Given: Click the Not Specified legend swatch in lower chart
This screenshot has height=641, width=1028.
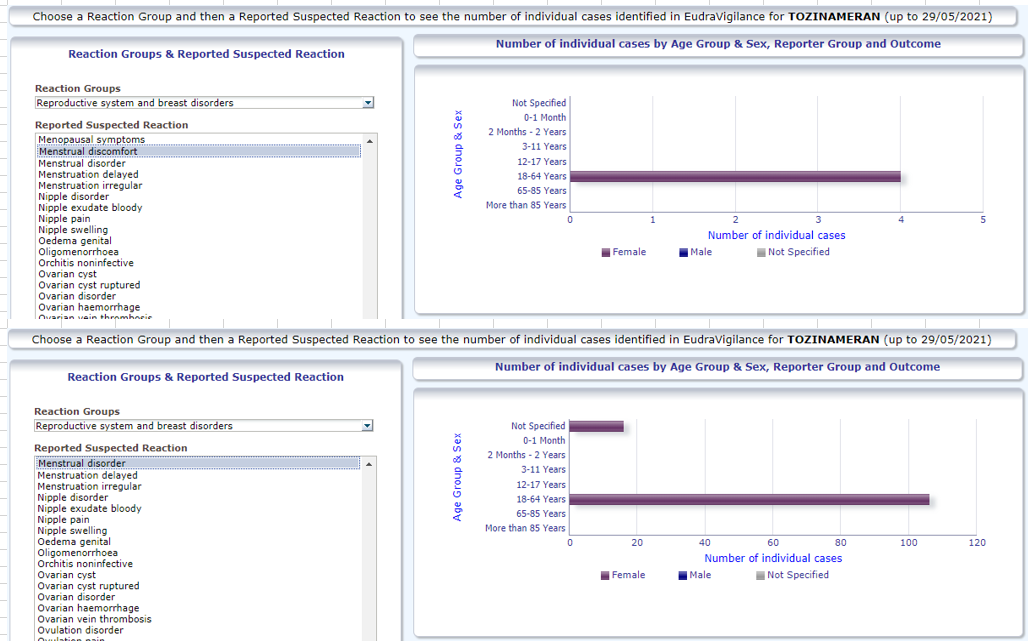Looking at the screenshot, I should pos(761,575).
